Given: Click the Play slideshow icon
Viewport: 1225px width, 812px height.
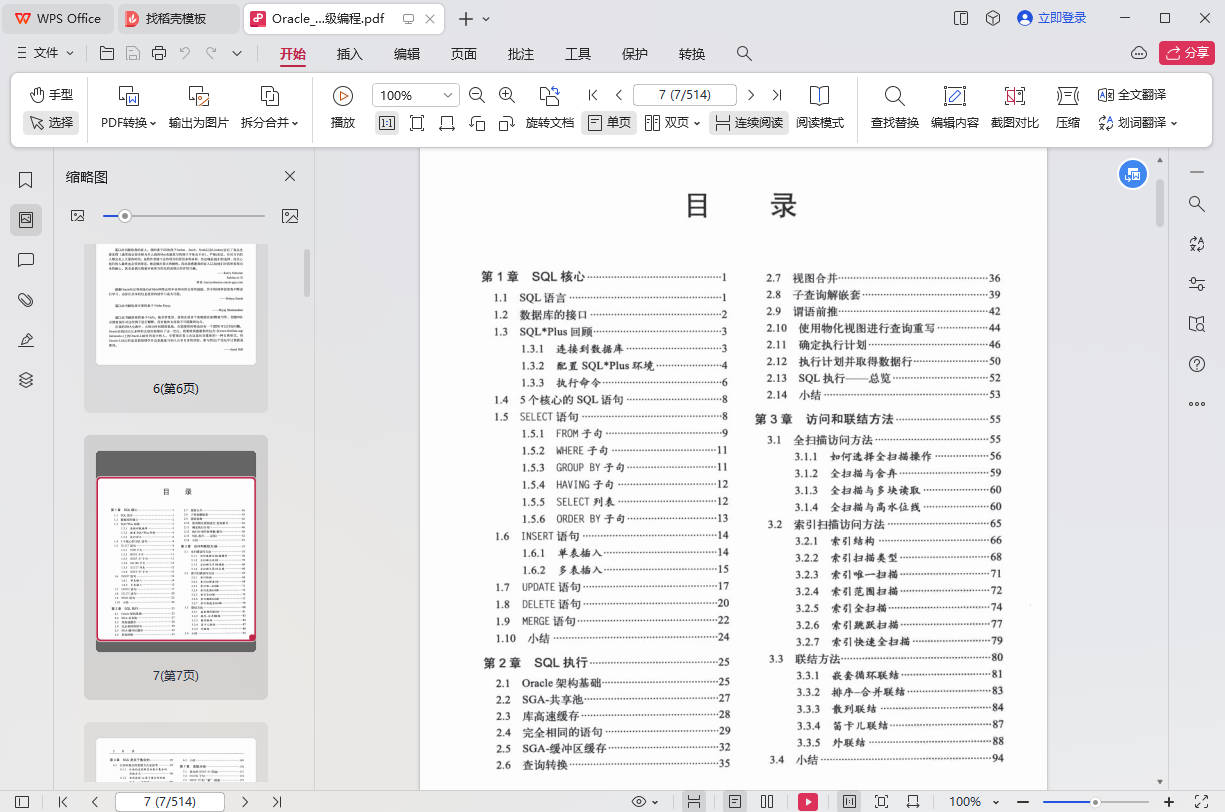Looking at the screenshot, I should coord(342,96).
